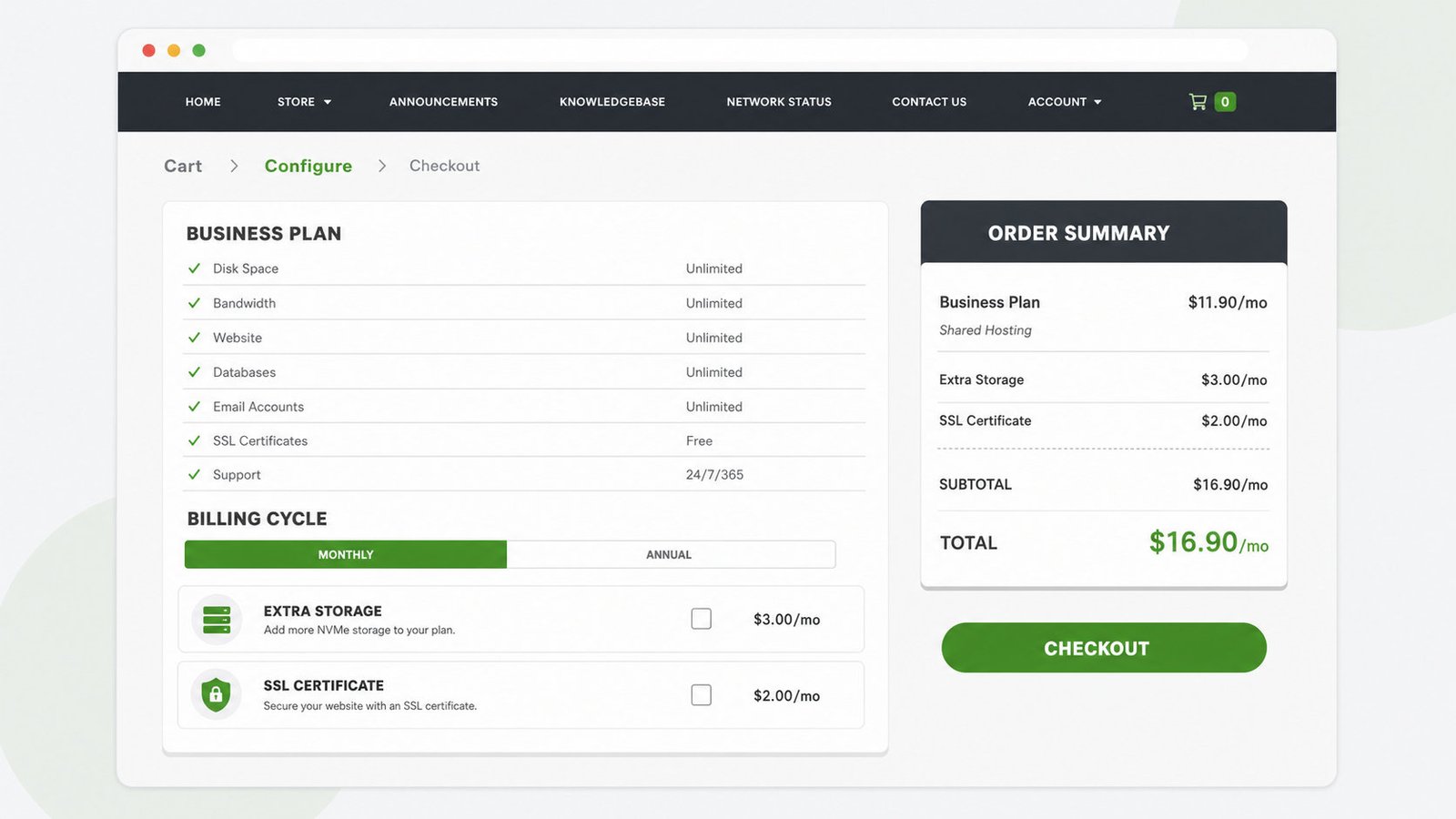Viewport: 1456px width, 819px height.
Task: Click the Disk Space feature label
Action: pos(246,268)
